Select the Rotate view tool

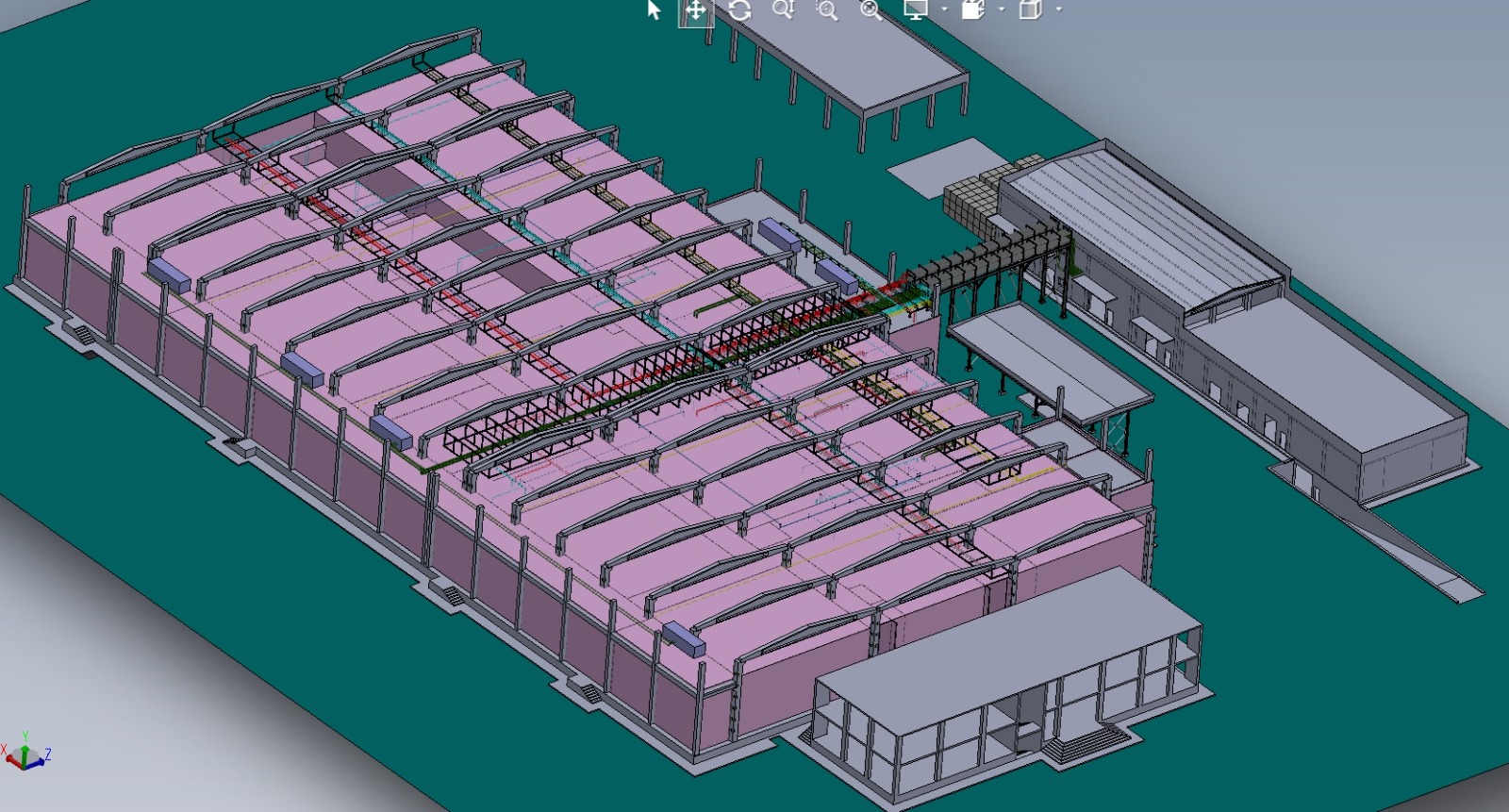pyautogui.click(x=739, y=10)
